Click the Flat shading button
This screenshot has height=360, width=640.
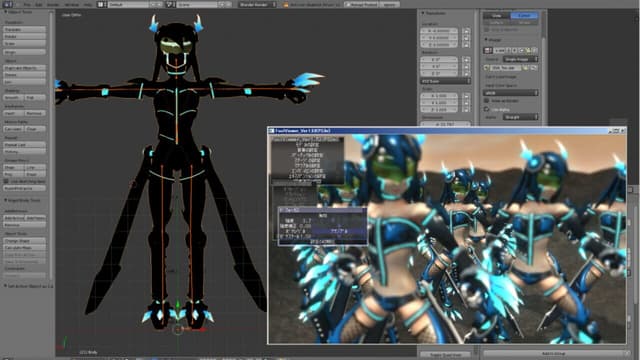(x=35, y=98)
